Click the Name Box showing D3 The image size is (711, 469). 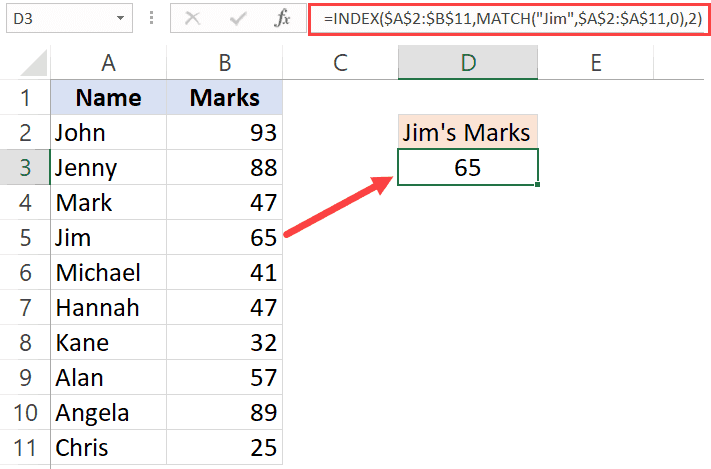[x=69, y=19]
